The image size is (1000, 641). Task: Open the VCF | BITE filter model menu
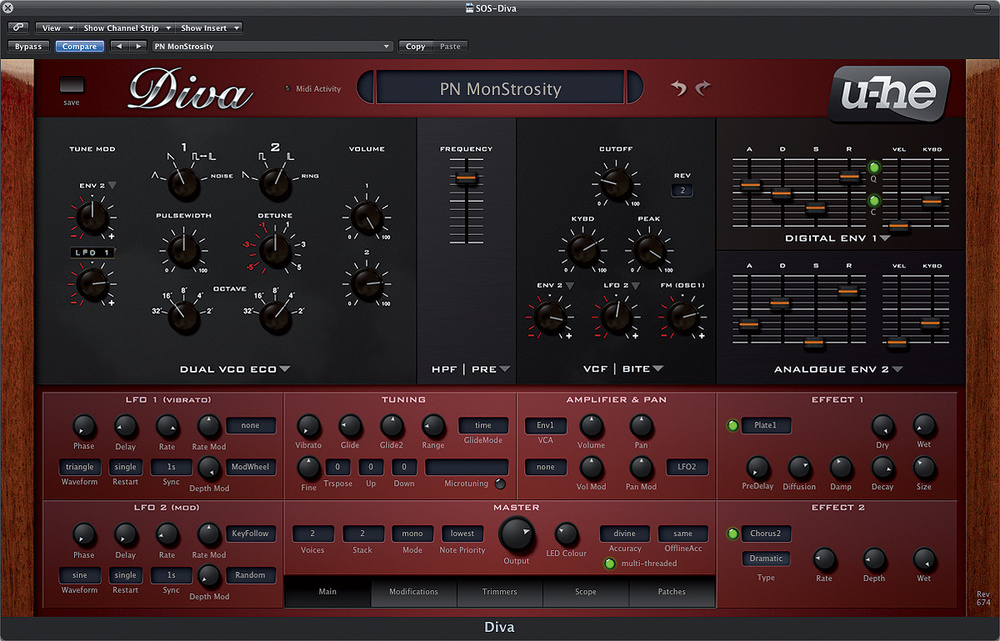(623, 369)
